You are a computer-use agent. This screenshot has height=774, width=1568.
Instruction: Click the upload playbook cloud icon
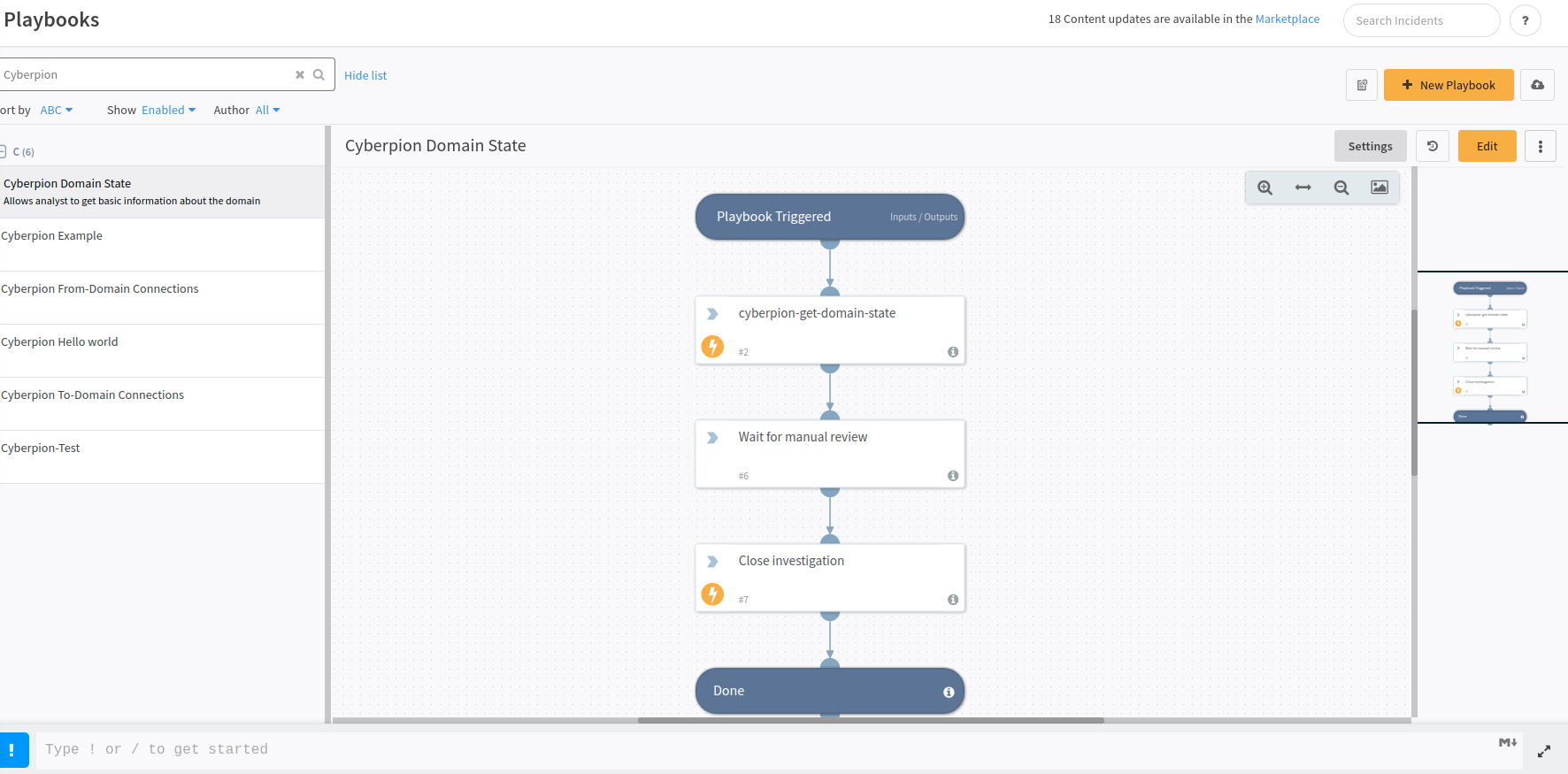click(x=1537, y=85)
